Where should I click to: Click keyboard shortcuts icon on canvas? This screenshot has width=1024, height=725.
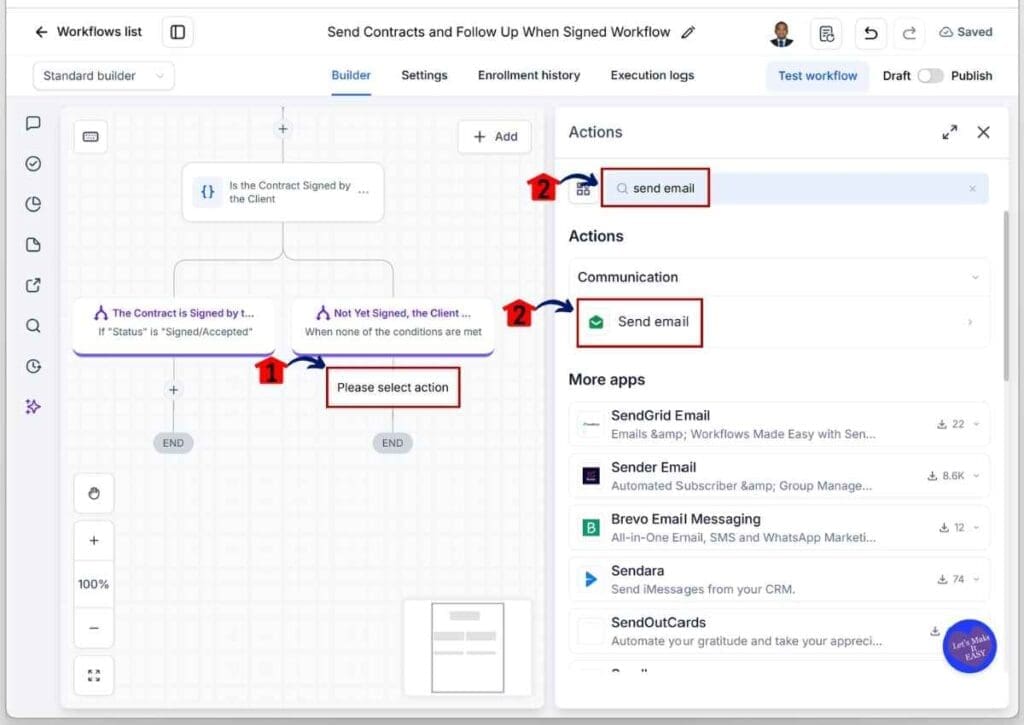tap(91, 137)
